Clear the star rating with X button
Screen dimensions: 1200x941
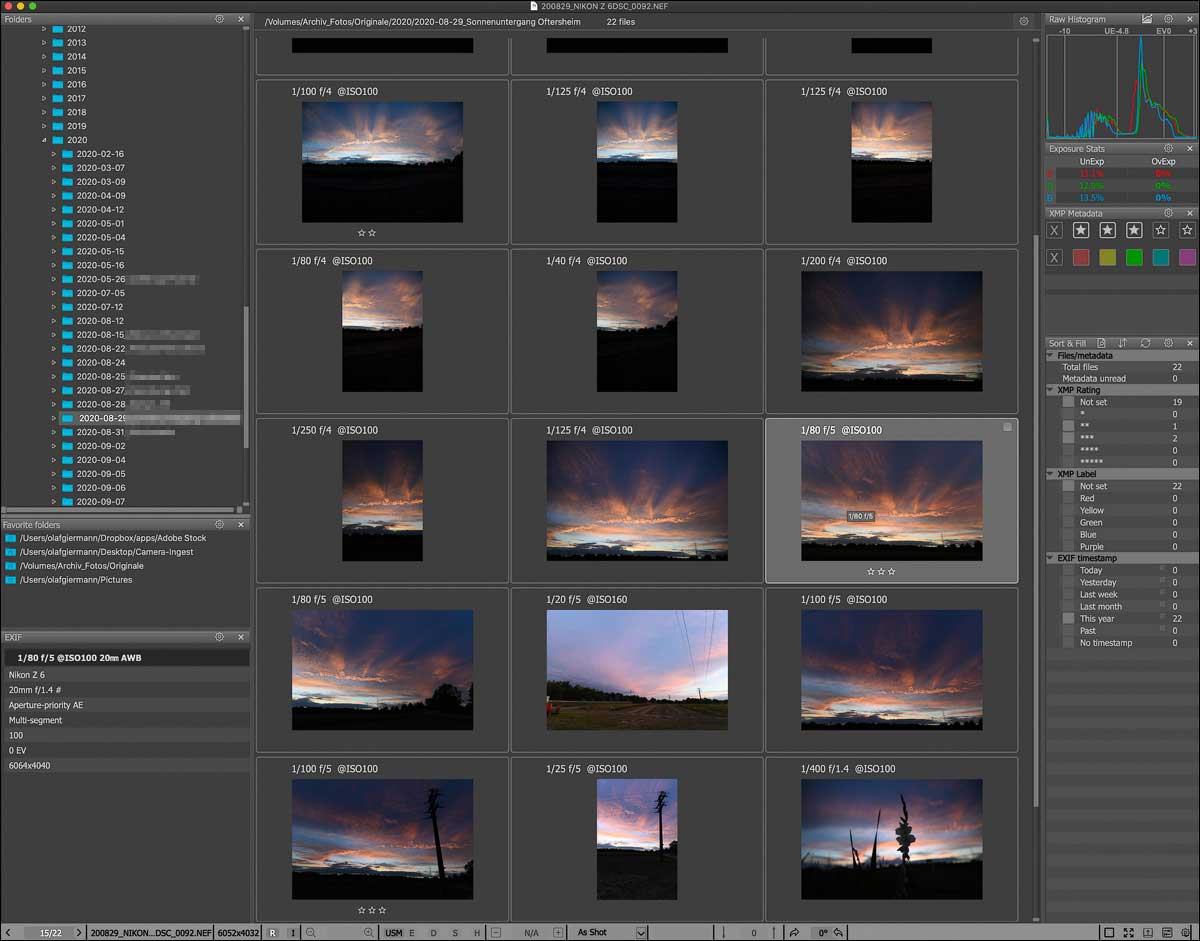pos(1054,230)
